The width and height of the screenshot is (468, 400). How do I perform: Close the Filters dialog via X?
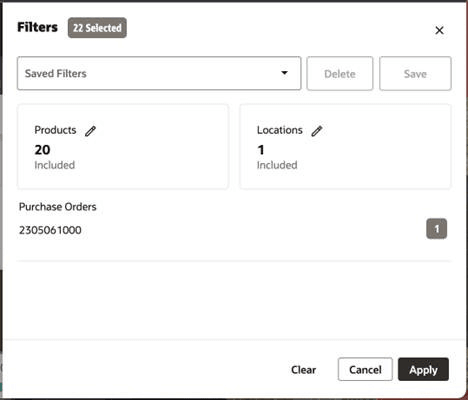(x=439, y=30)
